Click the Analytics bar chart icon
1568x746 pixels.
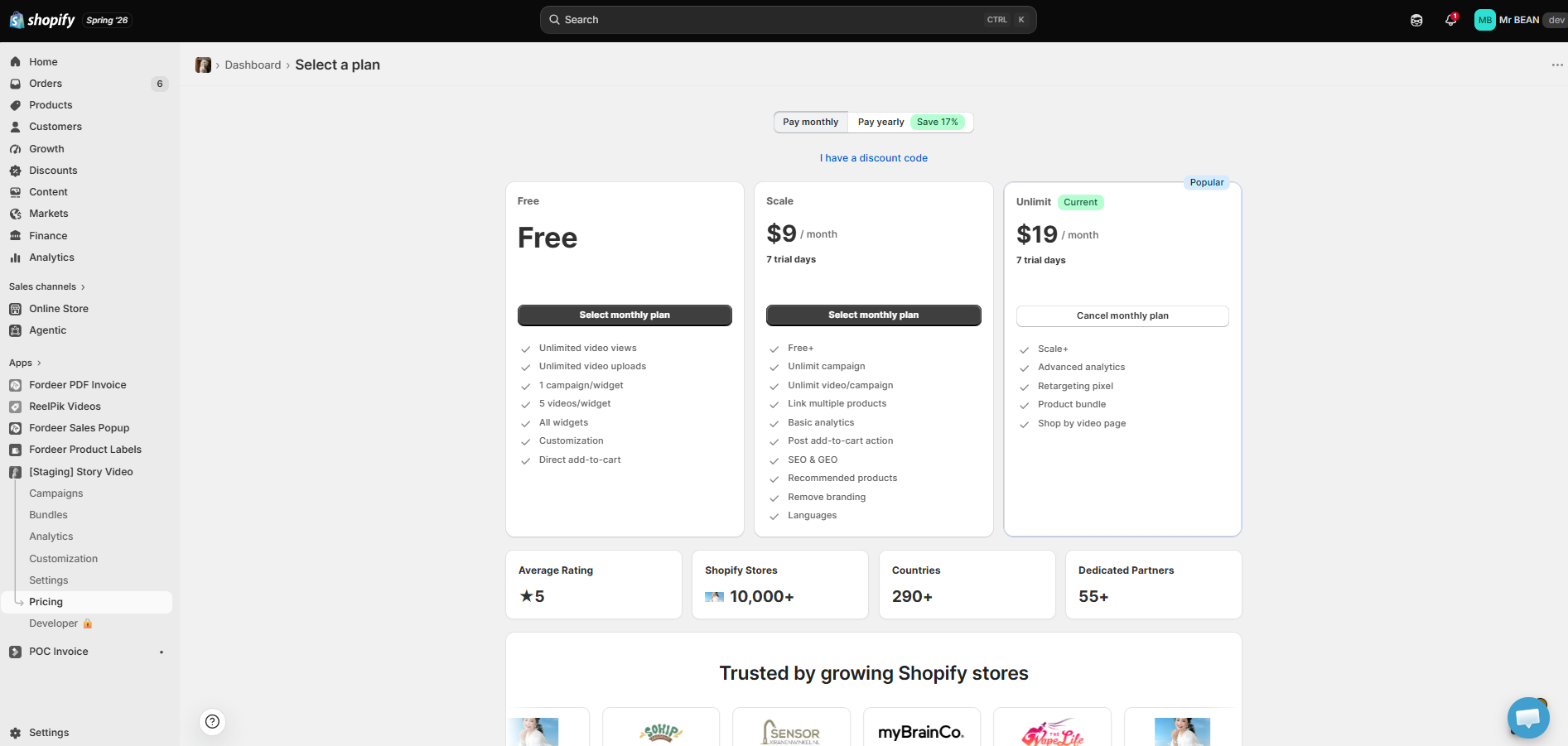(x=15, y=257)
